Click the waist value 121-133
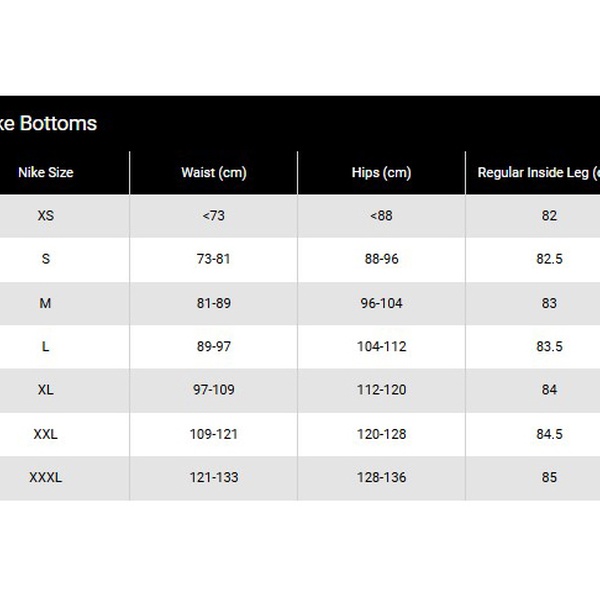The image size is (600, 600). click(214, 478)
